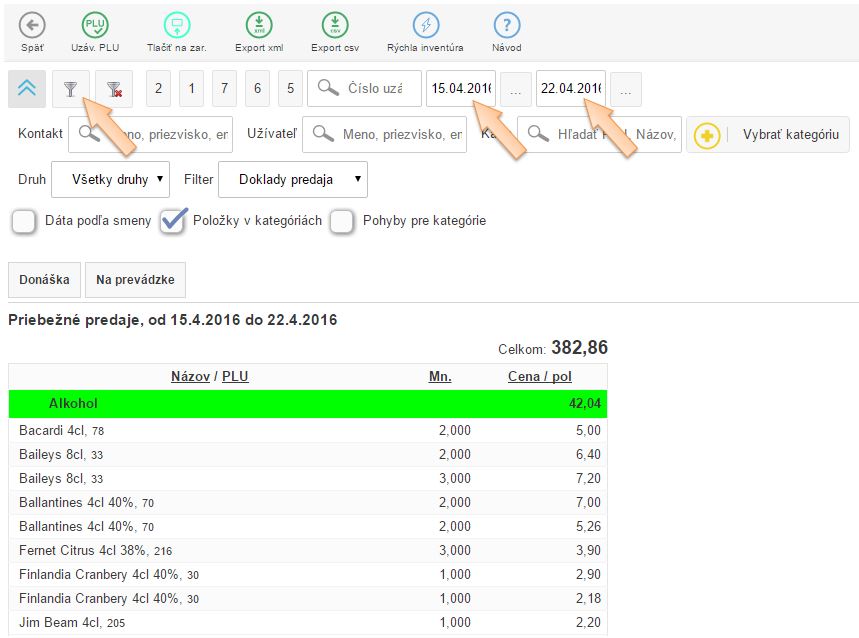Uncheck Položky v kategóriách
Screen dimensions: 859x638
point(170,222)
